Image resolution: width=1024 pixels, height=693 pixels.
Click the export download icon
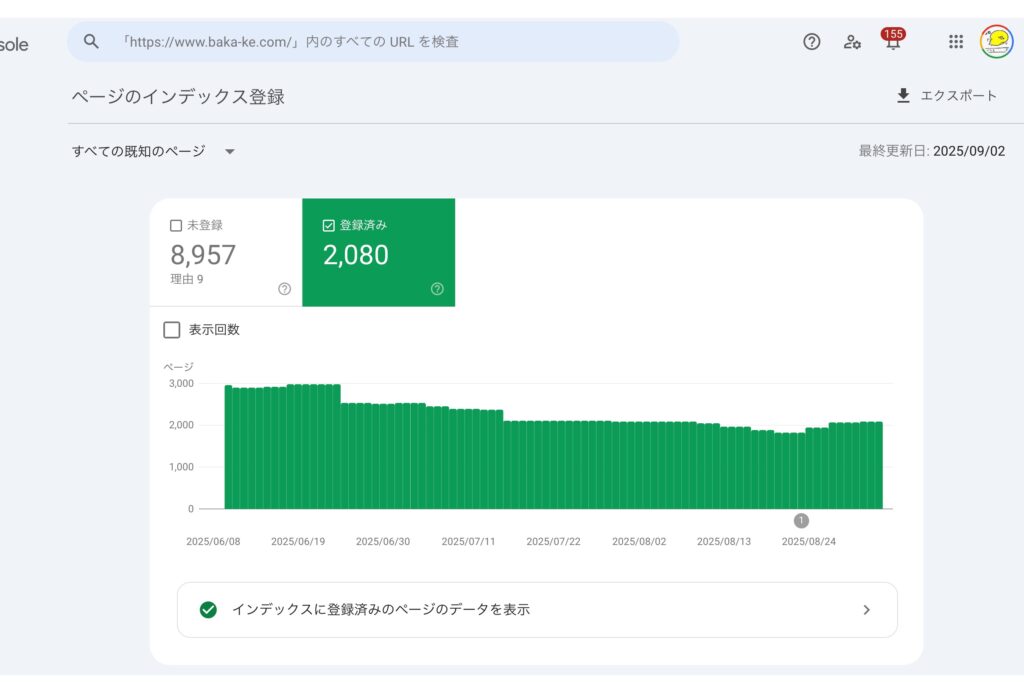click(904, 96)
